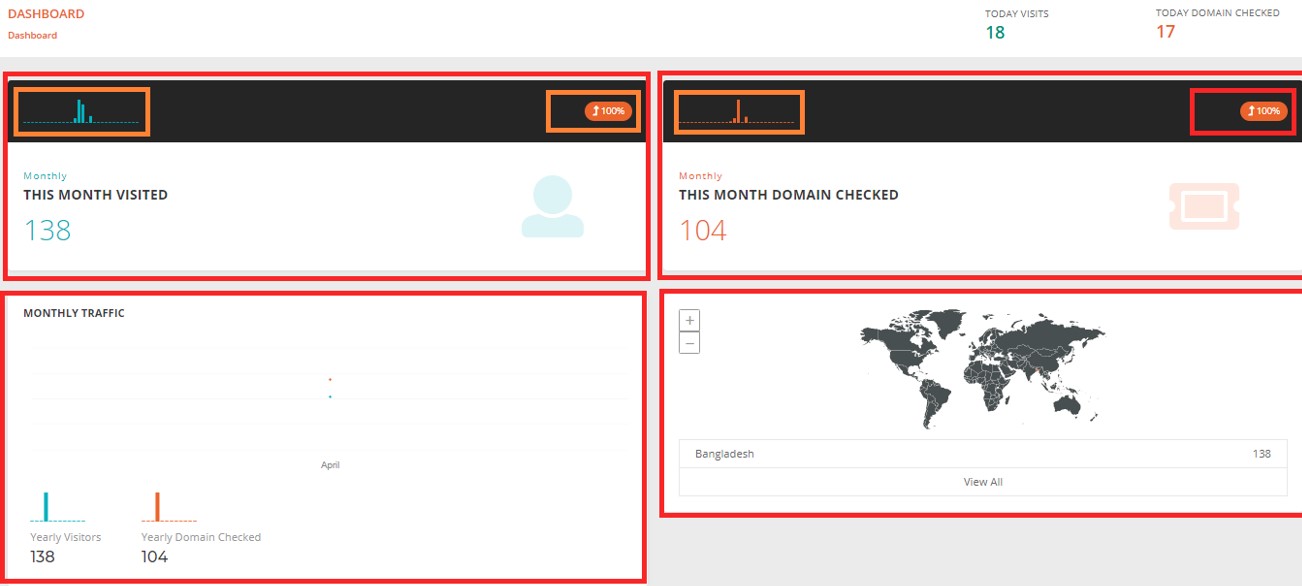
Task: Click the teal visits sparkline chart
Action: [82, 111]
